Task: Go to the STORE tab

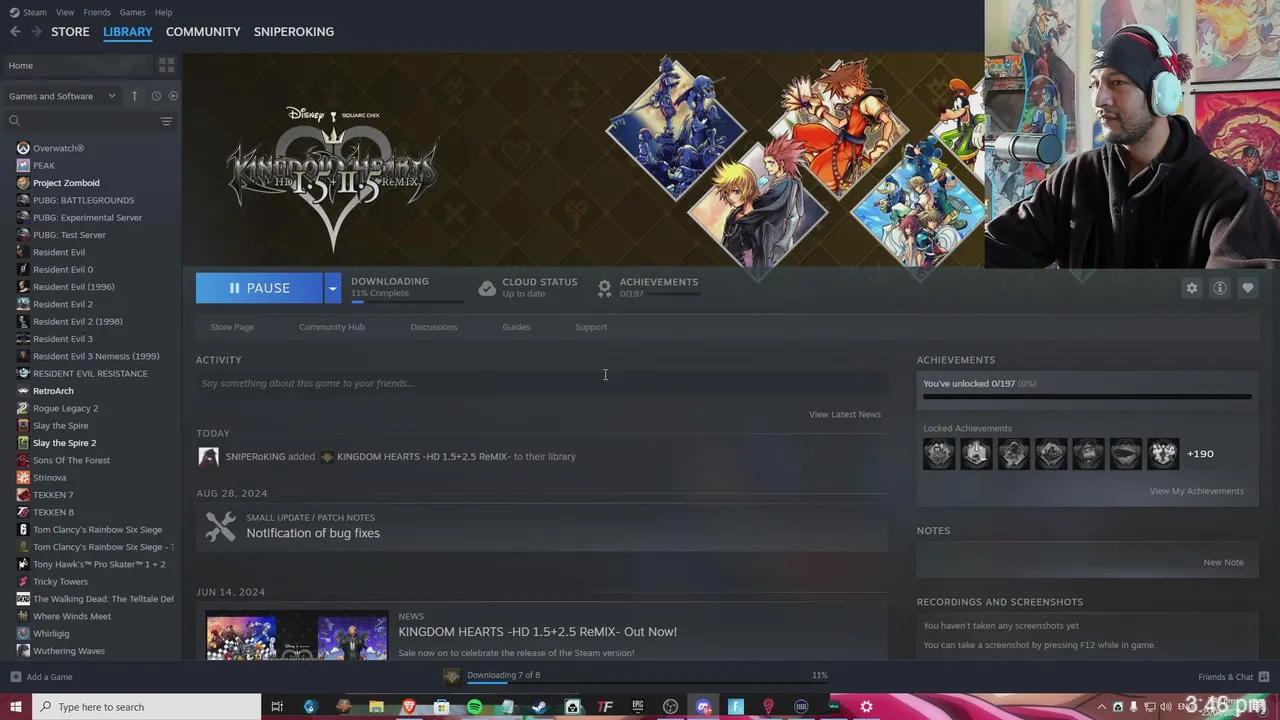Action: point(70,32)
